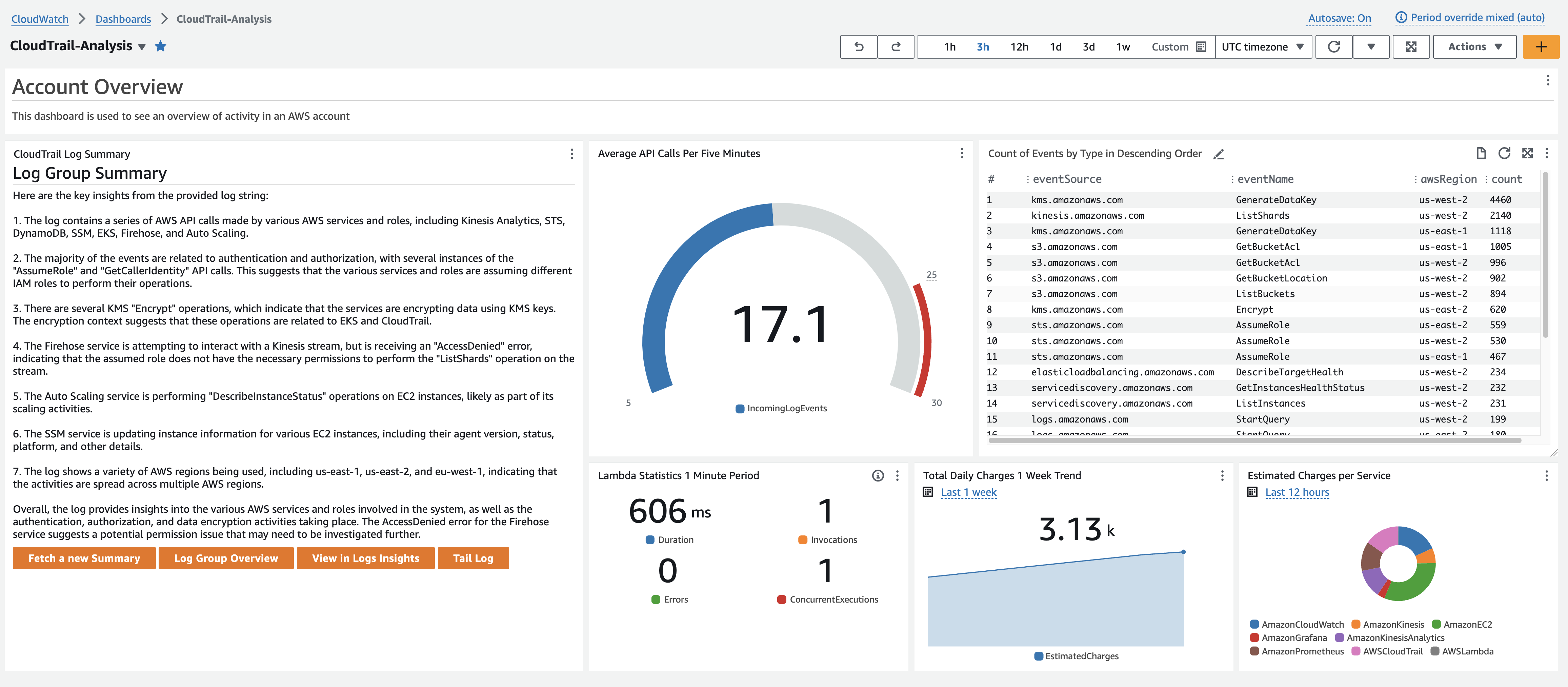Refresh the Count of Events table widget
The height and width of the screenshot is (687, 1568).
[x=1504, y=154]
